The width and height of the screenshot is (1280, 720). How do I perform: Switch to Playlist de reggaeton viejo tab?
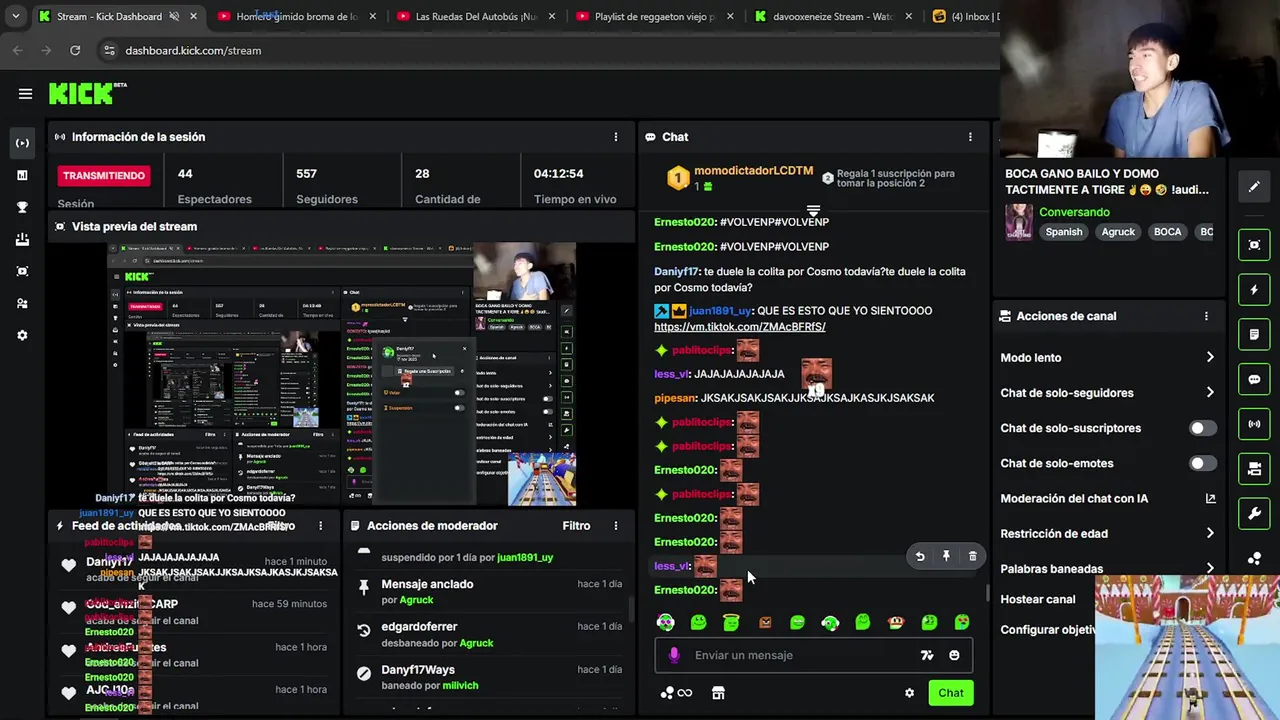(655, 16)
